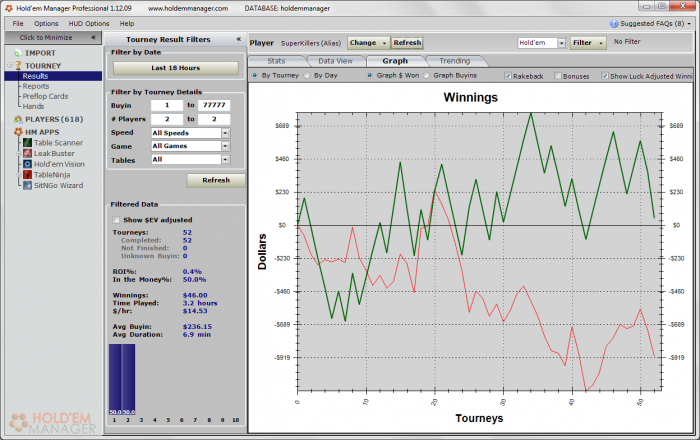
Task: Open the SitNGo Wizard app icon
Action: 28,186
